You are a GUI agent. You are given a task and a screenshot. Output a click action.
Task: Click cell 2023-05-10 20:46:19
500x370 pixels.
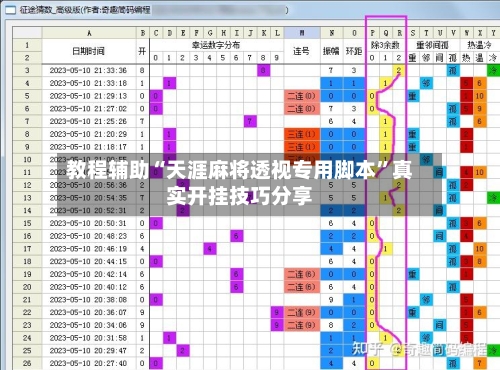point(89,249)
